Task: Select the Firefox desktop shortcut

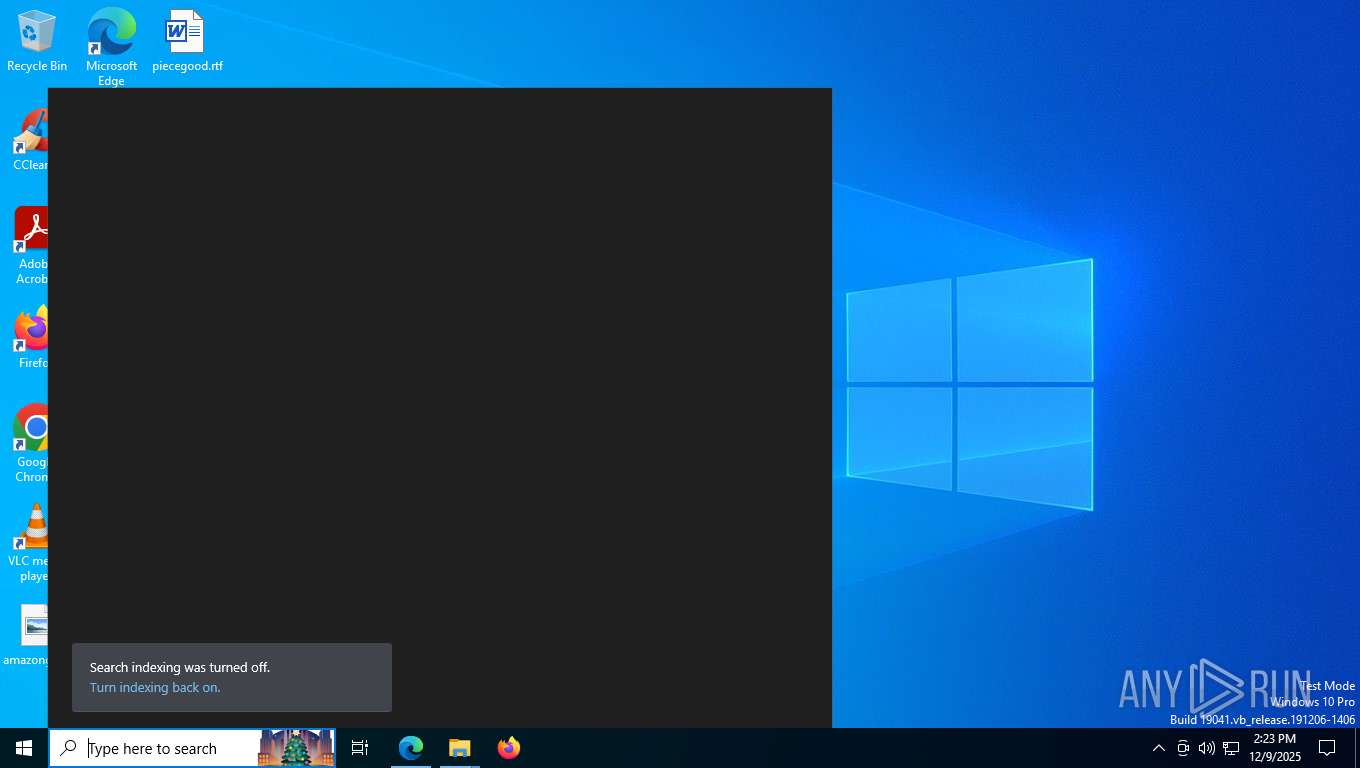Action: pos(31,338)
